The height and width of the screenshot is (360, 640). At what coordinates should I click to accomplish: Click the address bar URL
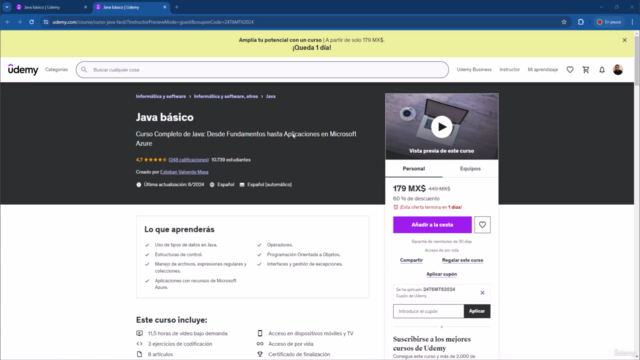(153, 22)
